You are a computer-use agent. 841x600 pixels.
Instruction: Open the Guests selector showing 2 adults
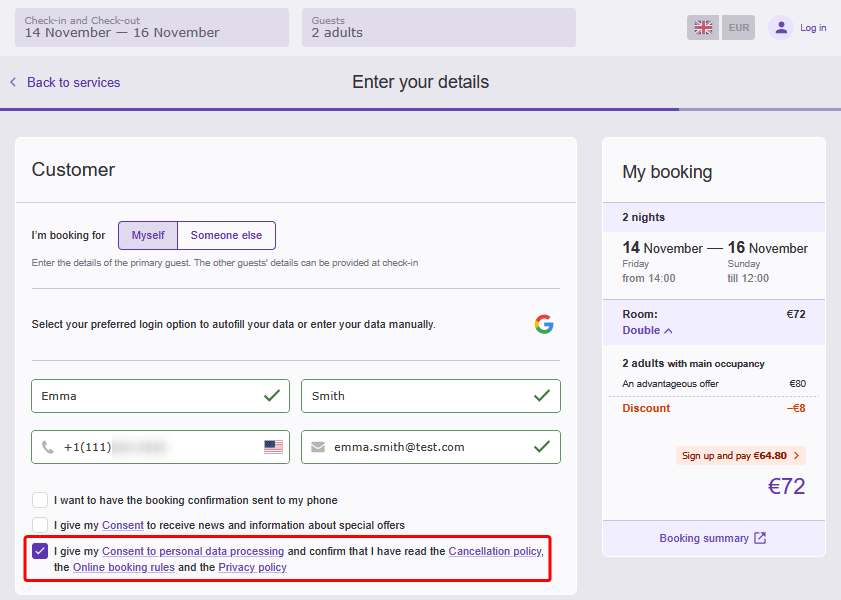pyautogui.click(x=438, y=27)
